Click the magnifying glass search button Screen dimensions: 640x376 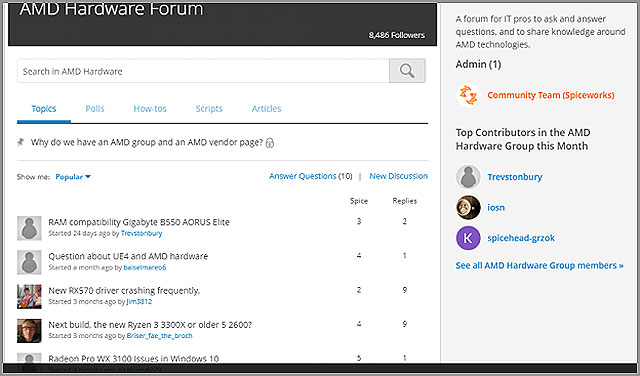click(x=407, y=71)
